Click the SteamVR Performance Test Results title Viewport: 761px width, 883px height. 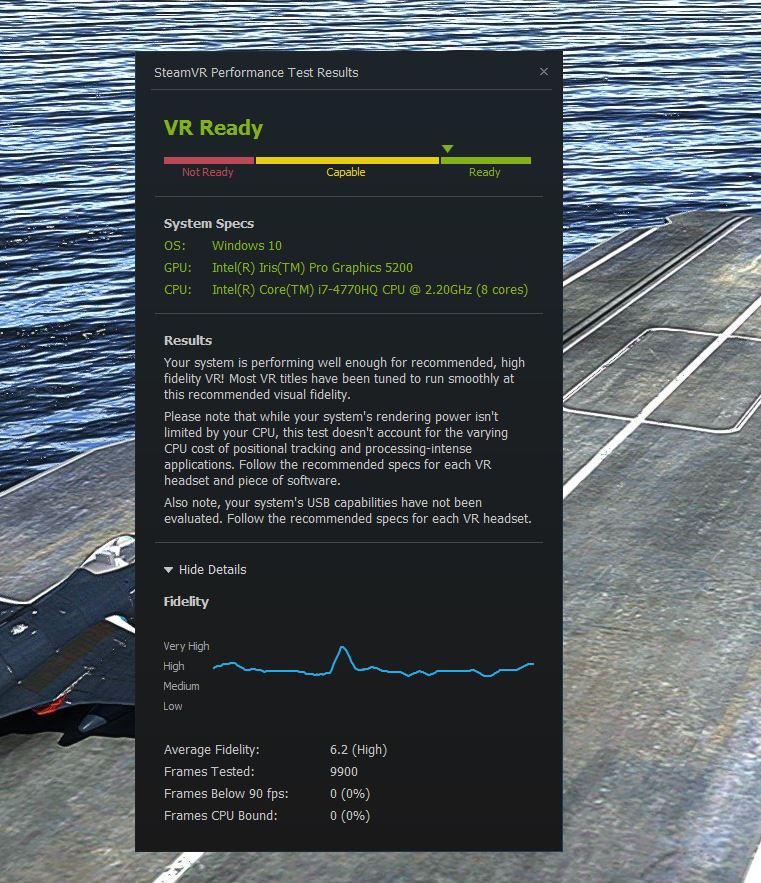tap(256, 73)
